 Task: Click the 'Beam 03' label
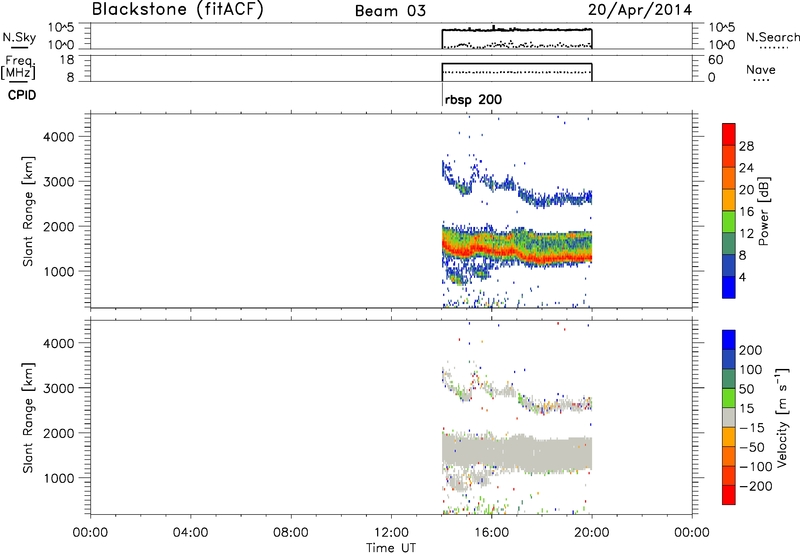(390, 11)
